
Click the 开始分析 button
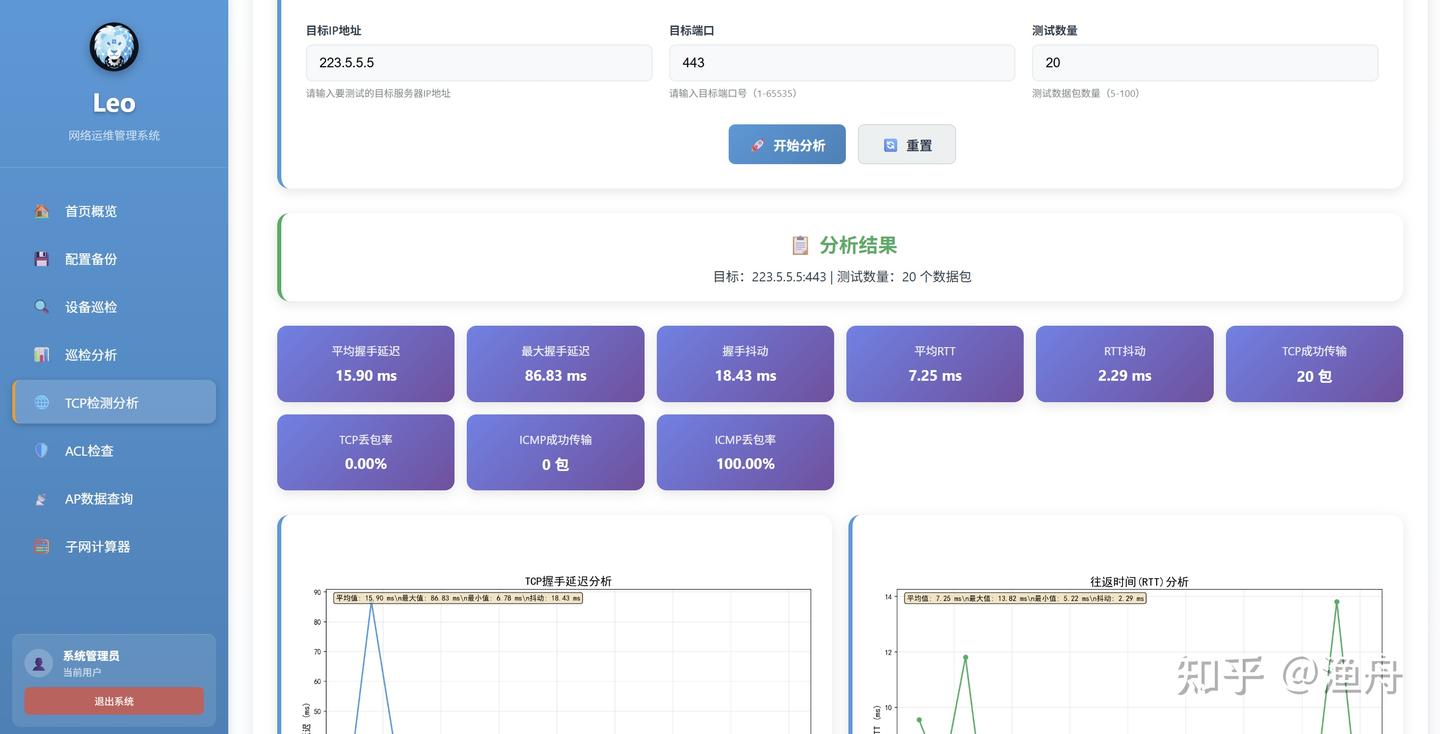coord(787,143)
